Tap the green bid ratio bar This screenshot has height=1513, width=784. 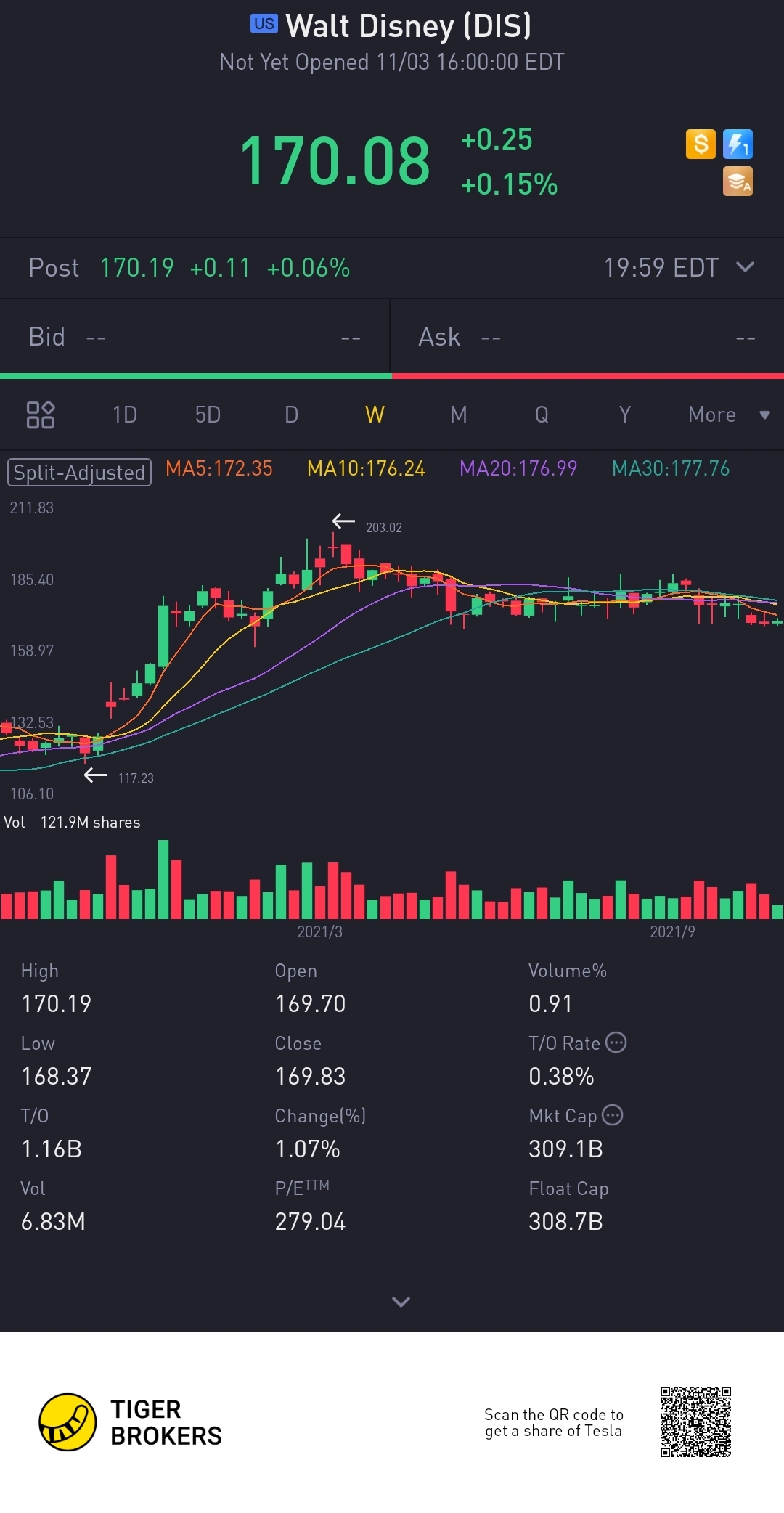click(196, 376)
